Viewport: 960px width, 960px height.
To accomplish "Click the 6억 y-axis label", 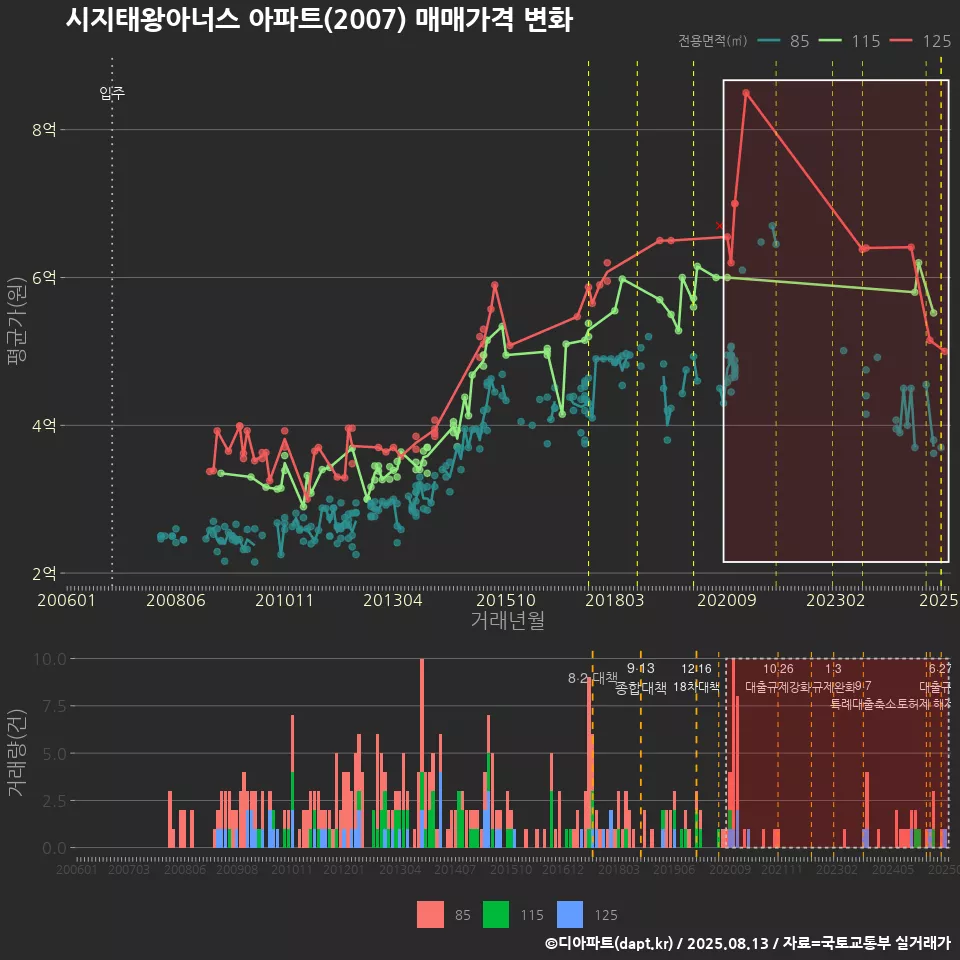I will (x=44, y=277).
